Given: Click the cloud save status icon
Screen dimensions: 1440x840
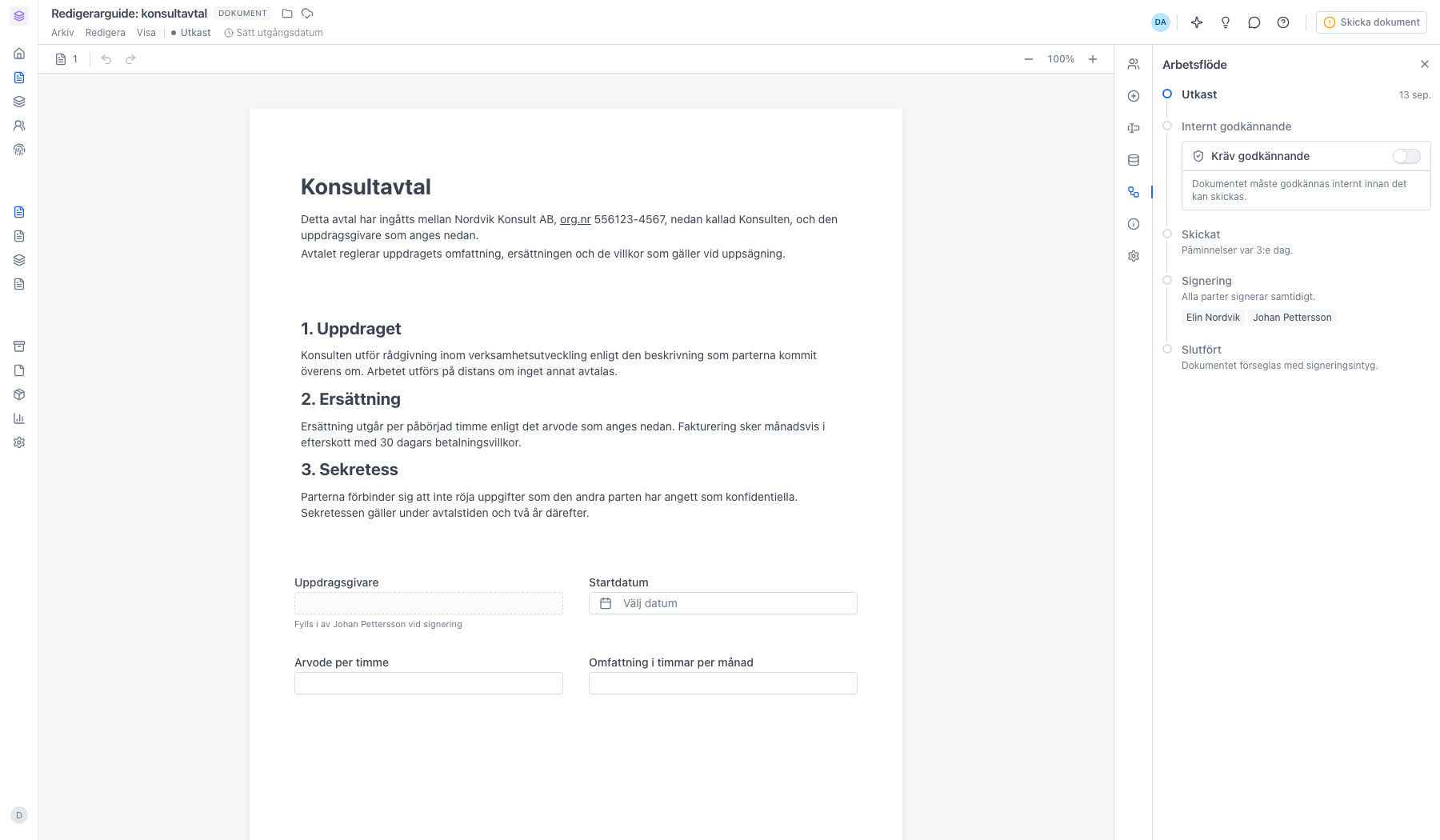Looking at the screenshot, I should tap(307, 14).
